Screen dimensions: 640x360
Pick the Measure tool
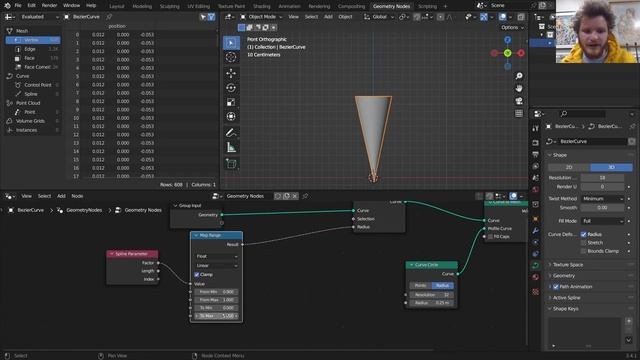tap(231, 147)
